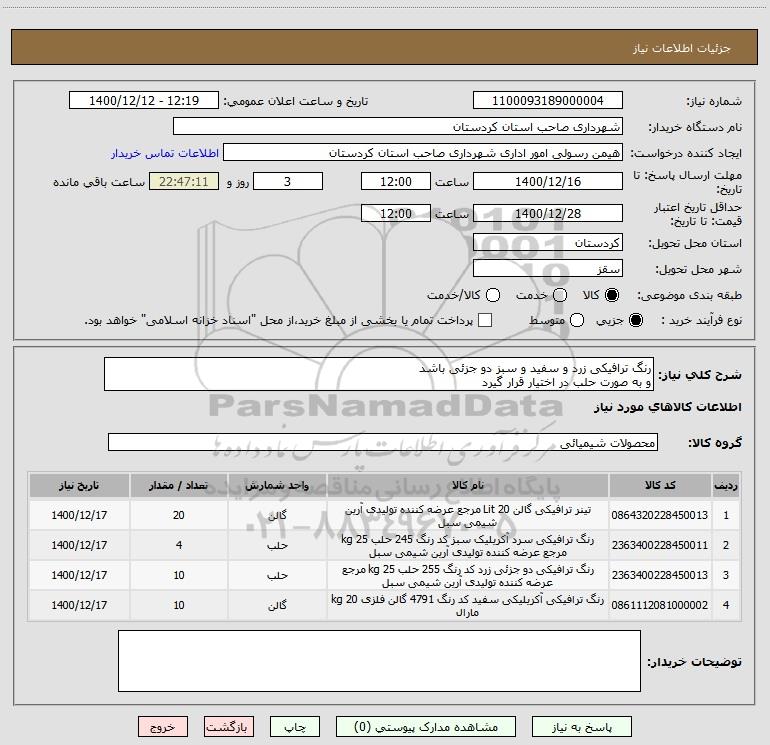Viewport: 770px width, 745px height.
Task: Open 'اطلاعات تماس خریدار' link
Action: (165, 153)
